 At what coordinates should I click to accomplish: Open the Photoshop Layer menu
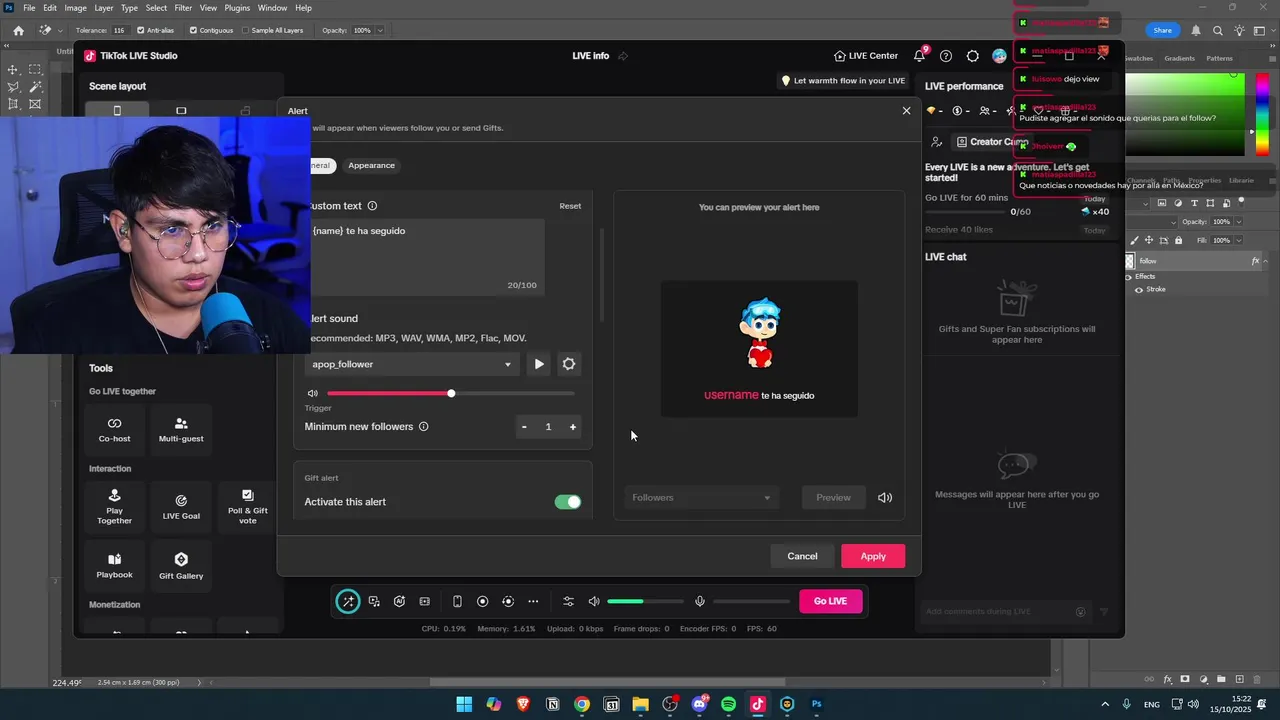(x=104, y=8)
